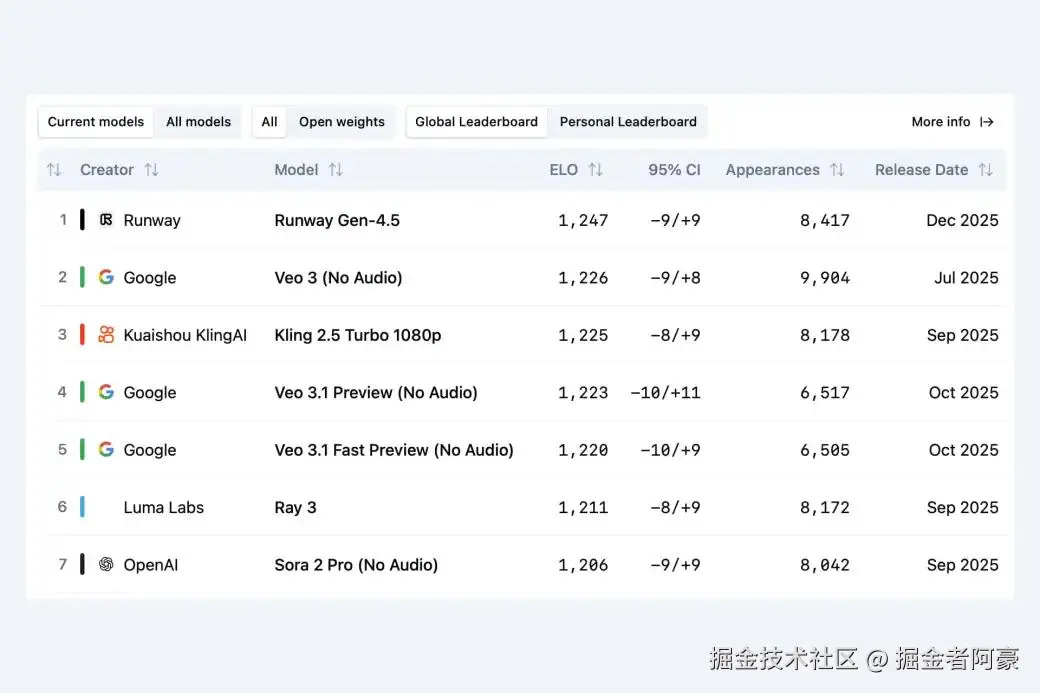Viewport: 1040px width, 693px height.
Task: Click the ELO value 1,206
Action: click(583, 565)
